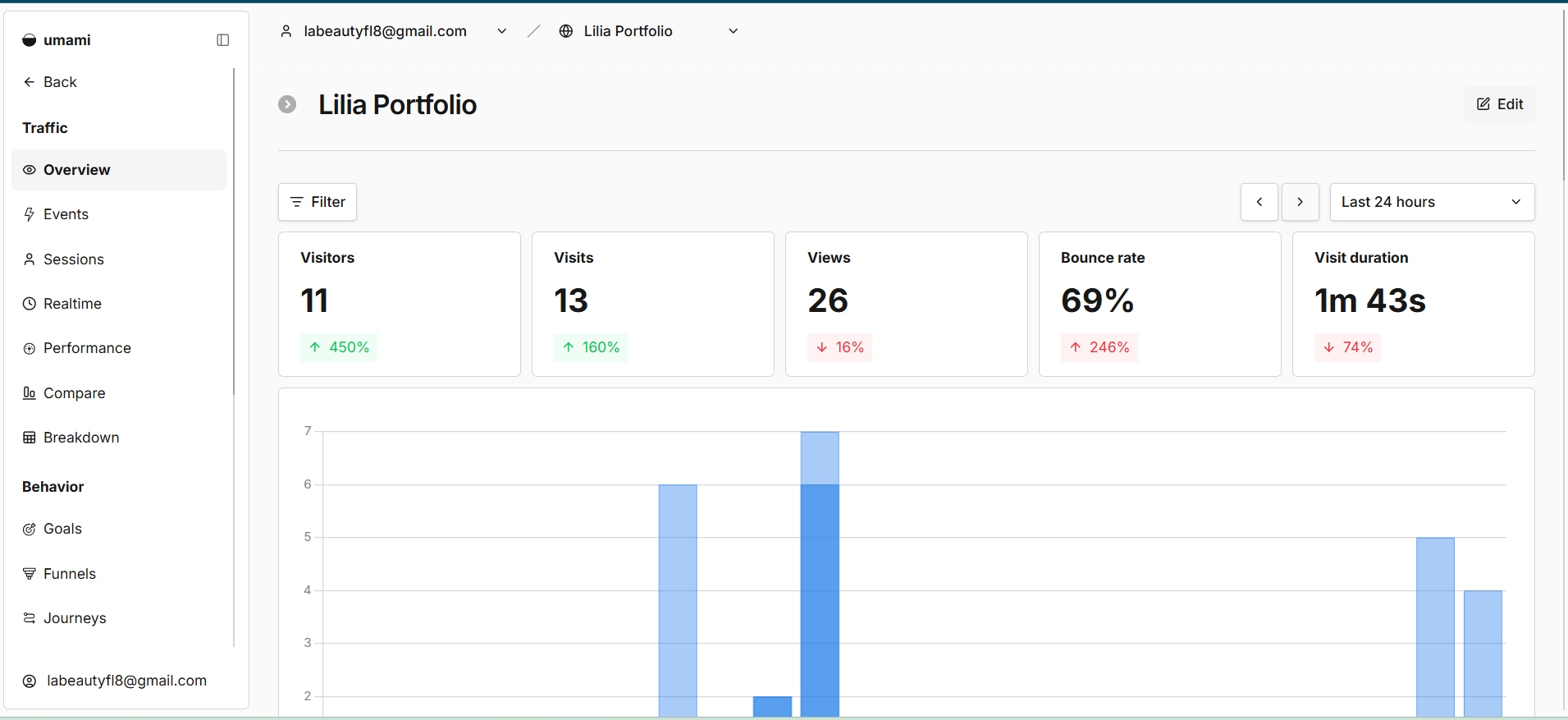Open the Realtime view
The width and height of the screenshot is (1568, 720).
coord(119,304)
